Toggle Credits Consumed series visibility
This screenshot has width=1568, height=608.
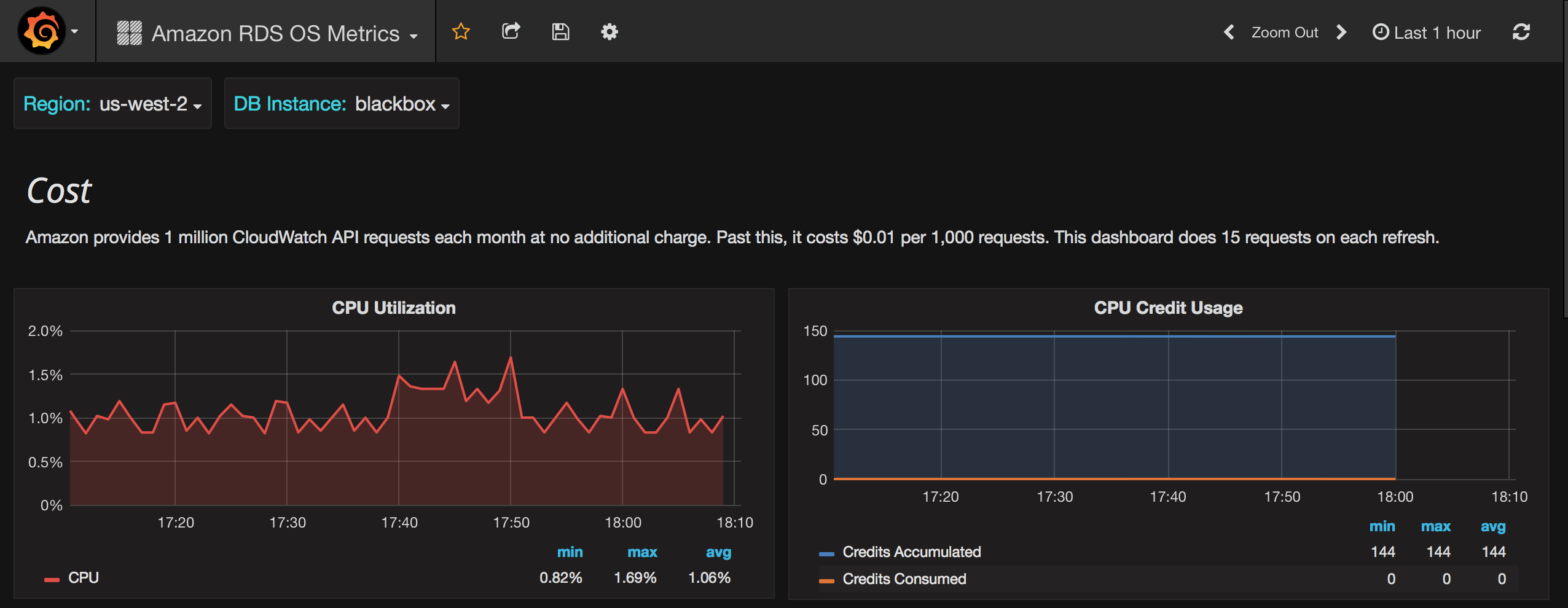coord(904,579)
